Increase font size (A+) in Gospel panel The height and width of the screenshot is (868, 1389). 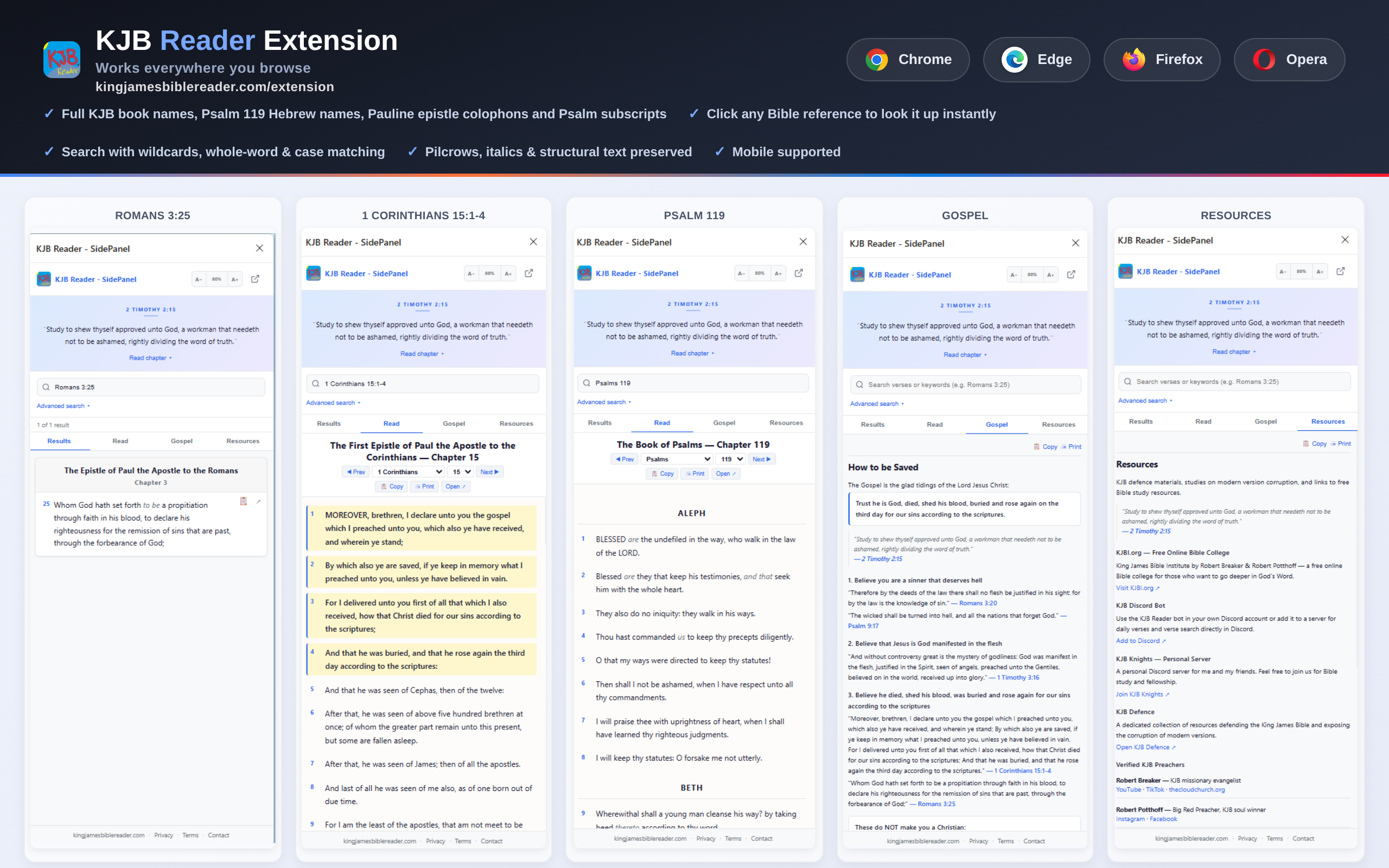(1050, 275)
